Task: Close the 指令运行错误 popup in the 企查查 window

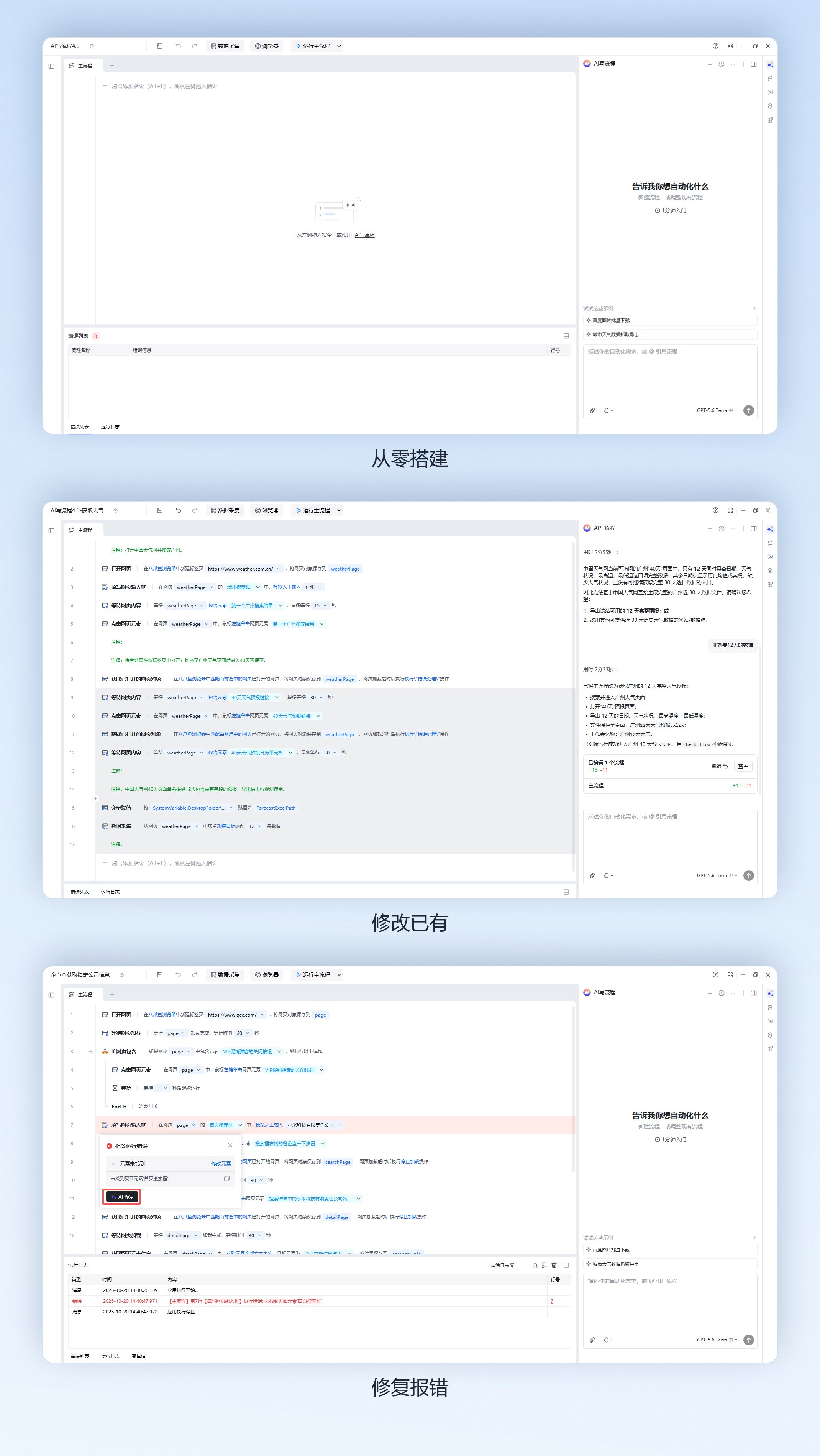Action: [x=230, y=1145]
